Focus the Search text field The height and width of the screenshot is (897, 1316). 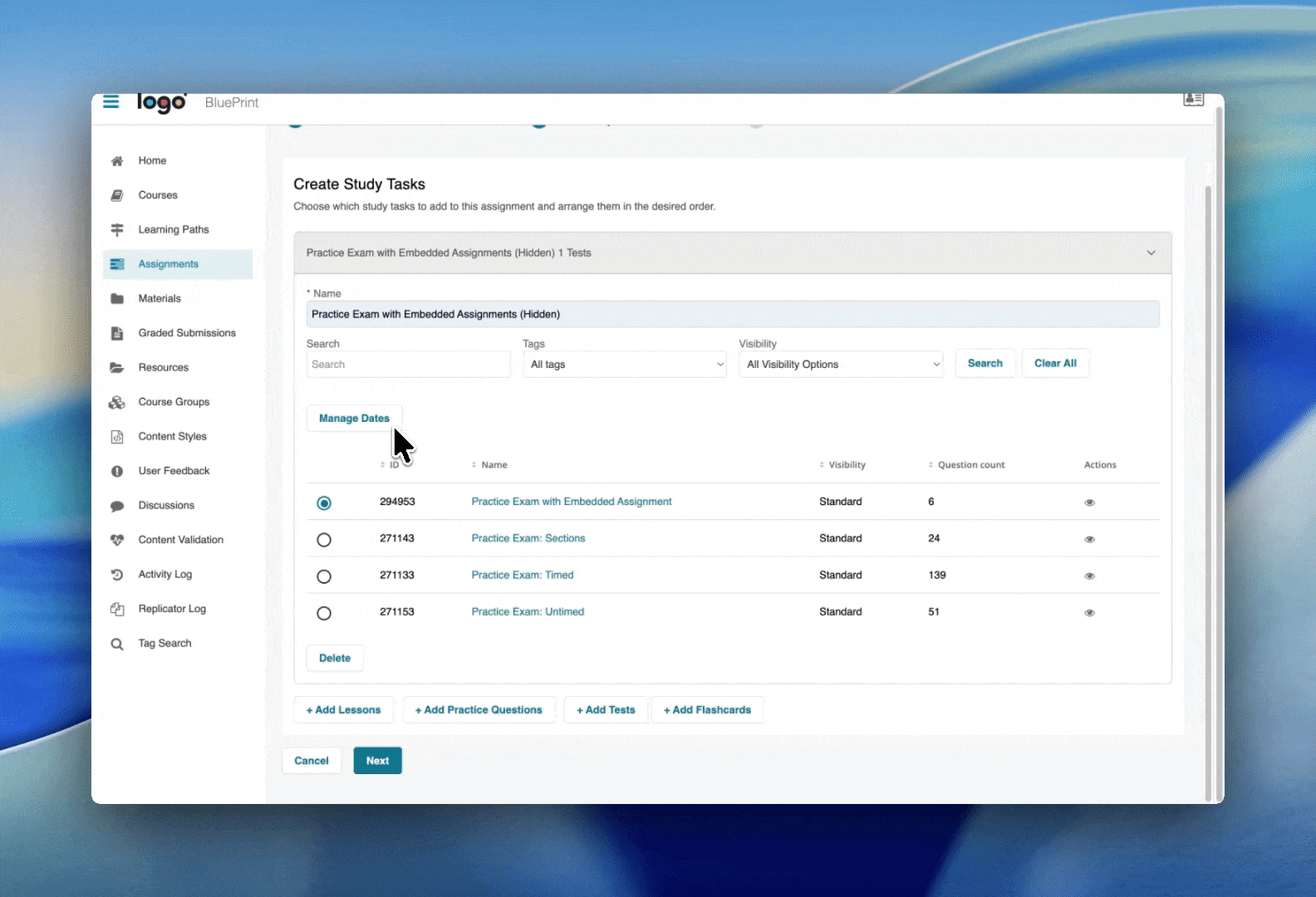[x=409, y=365]
